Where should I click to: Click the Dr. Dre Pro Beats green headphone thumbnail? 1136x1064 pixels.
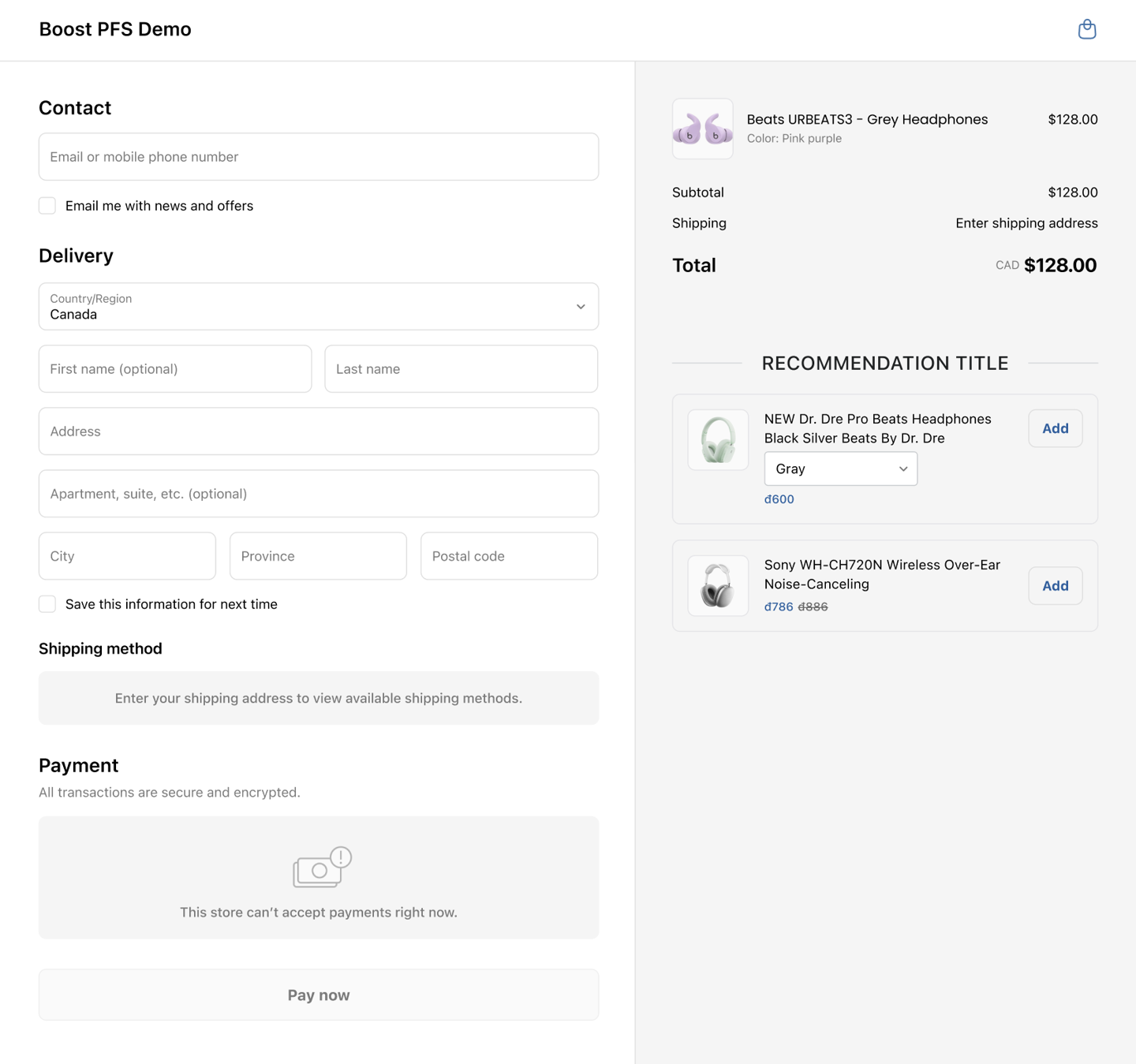(x=718, y=440)
